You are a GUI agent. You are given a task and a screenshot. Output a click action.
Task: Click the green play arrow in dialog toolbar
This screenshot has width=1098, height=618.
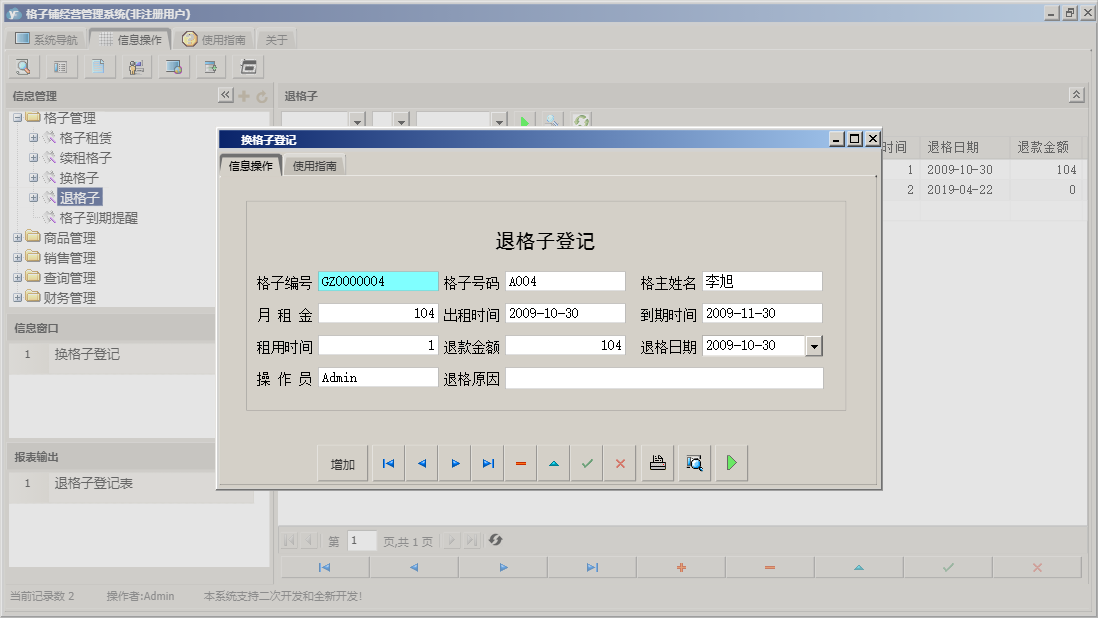[x=731, y=464]
